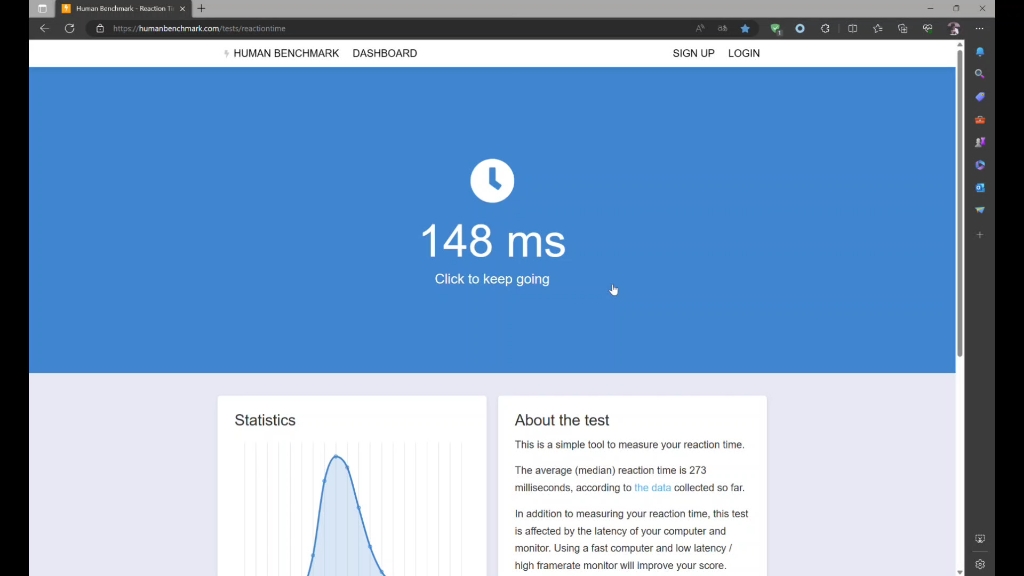Click the 148 ms result
Image resolution: width=1024 pixels, height=576 pixels.
(492, 241)
